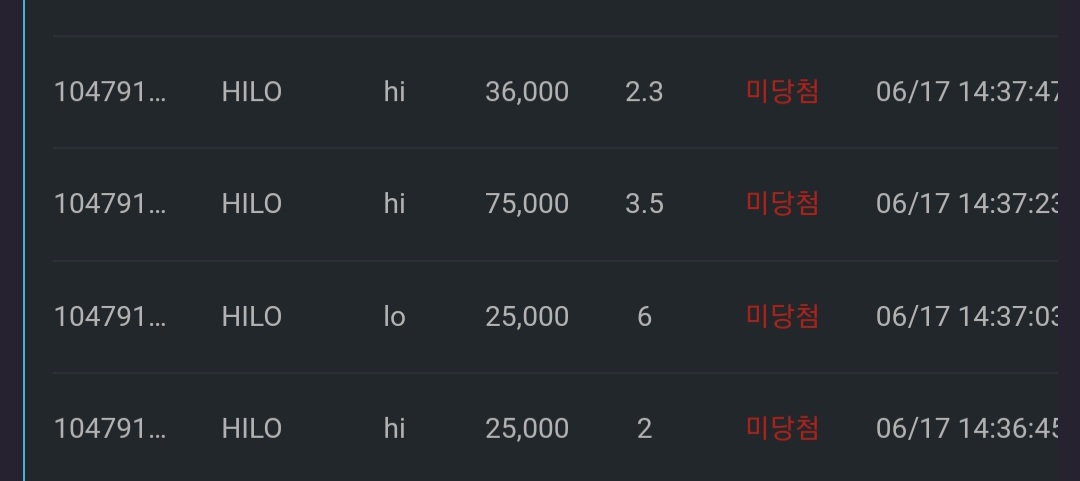Viewport: 1080px width, 481px height.
Task: Click the 미당첨 status in the 2.3 row
Action: (782, 92)
